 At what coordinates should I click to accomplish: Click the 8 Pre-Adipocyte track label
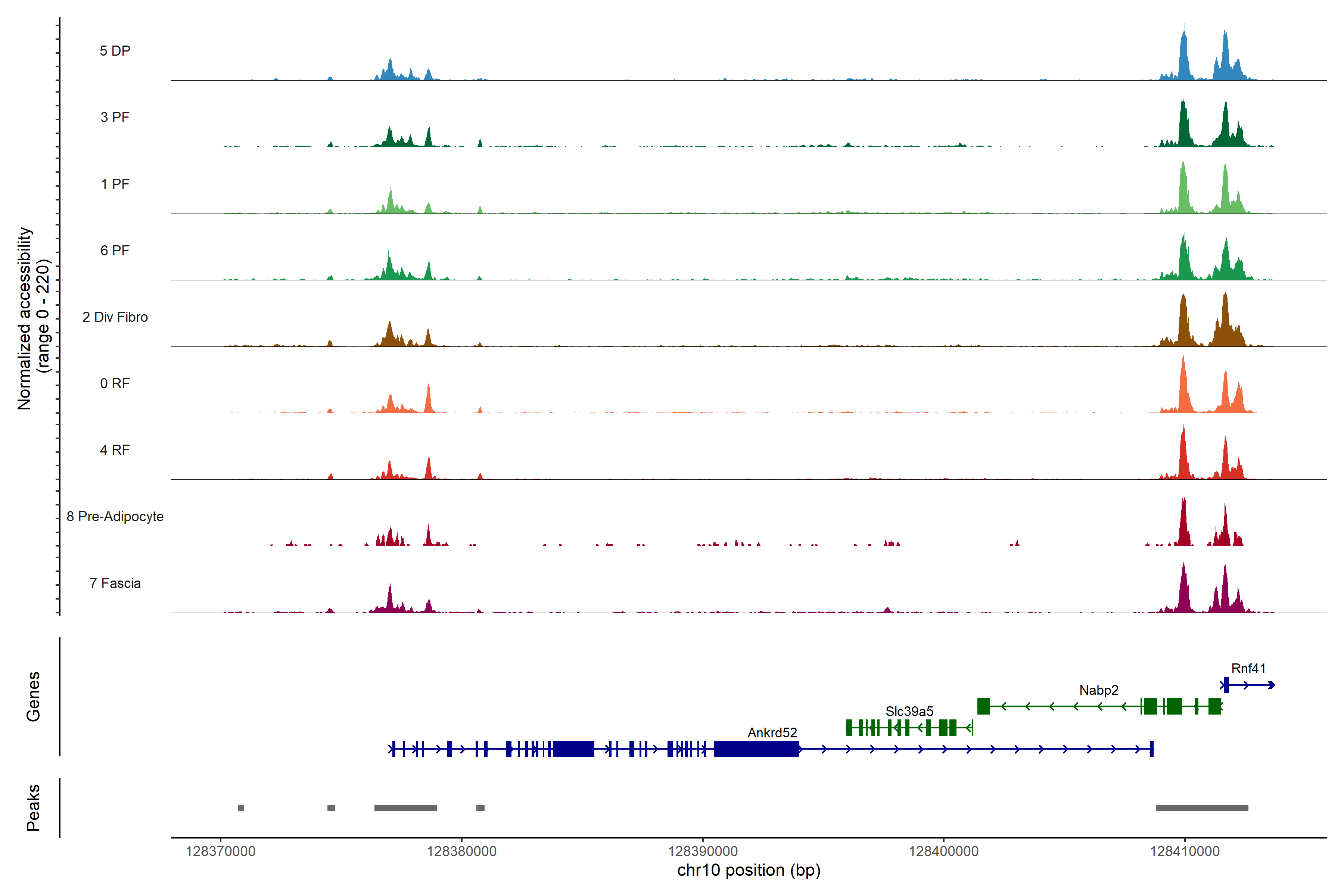(115, 517)
